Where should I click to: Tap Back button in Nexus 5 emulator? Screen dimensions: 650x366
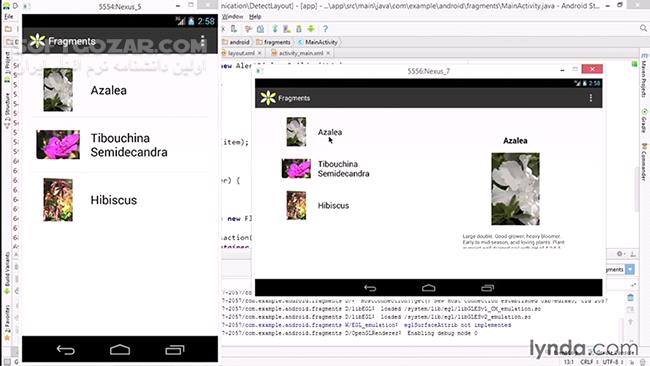pos(65,350)
